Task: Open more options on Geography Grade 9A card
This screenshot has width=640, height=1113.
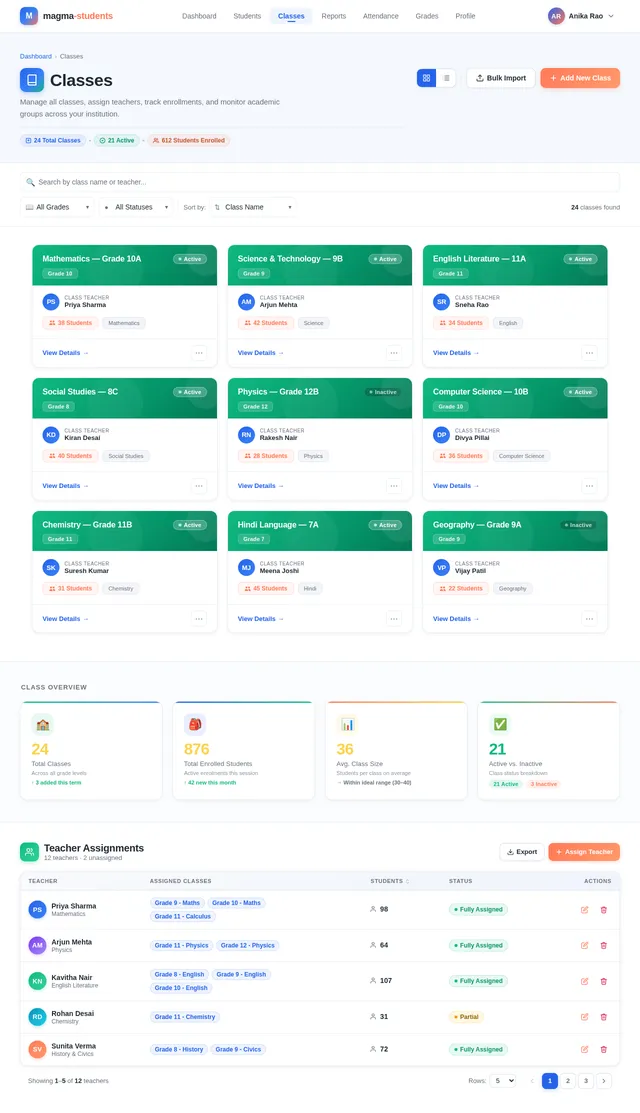Action: tap(589, 619)
